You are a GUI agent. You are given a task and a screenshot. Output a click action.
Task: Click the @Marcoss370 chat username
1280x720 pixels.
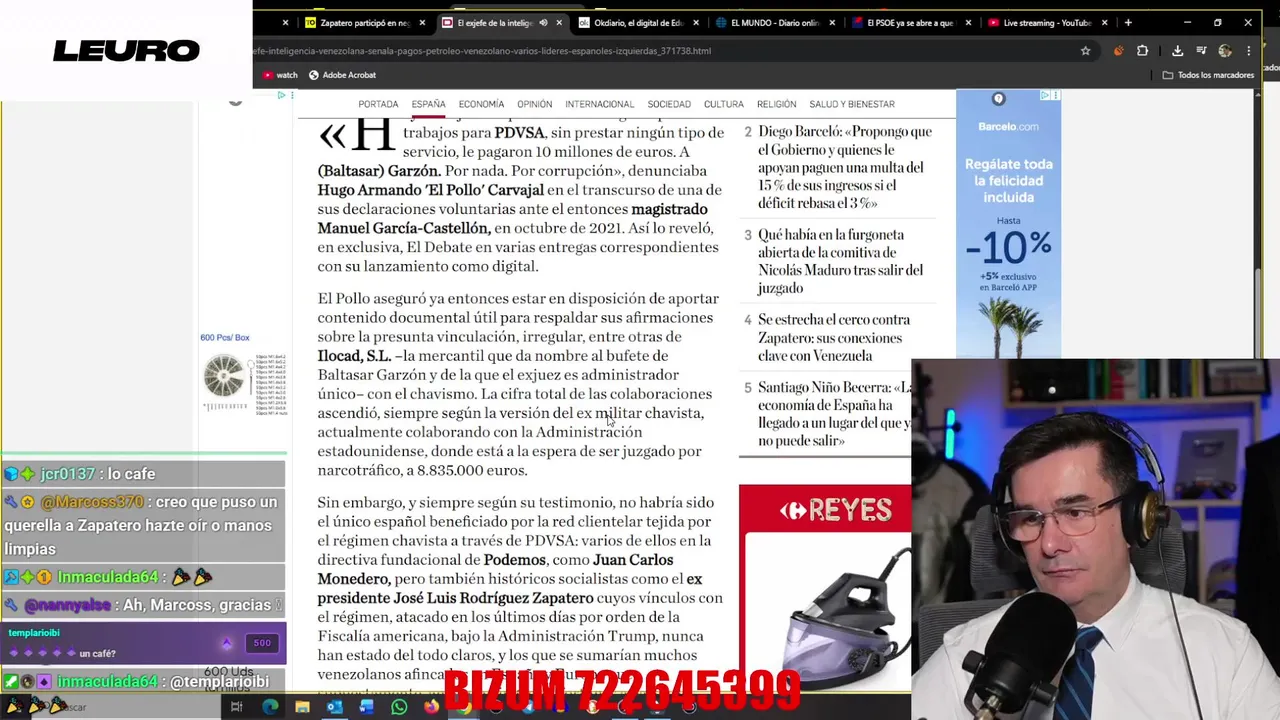[92, 502]
